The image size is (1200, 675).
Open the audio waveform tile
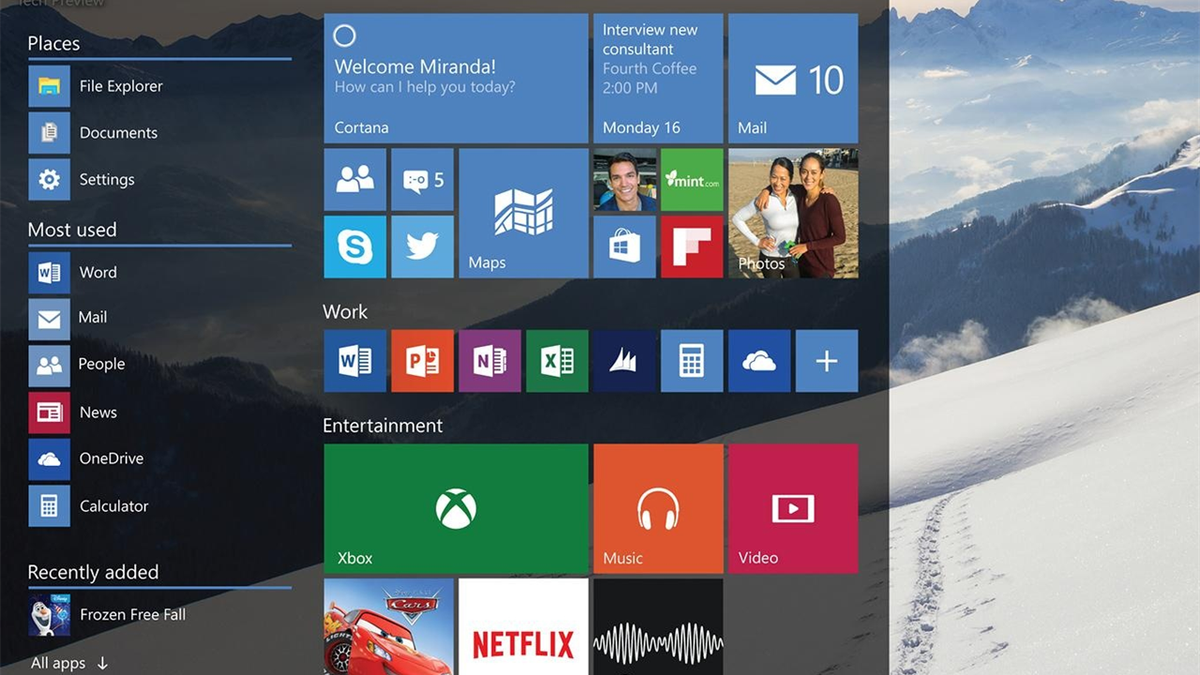(658, 627)
